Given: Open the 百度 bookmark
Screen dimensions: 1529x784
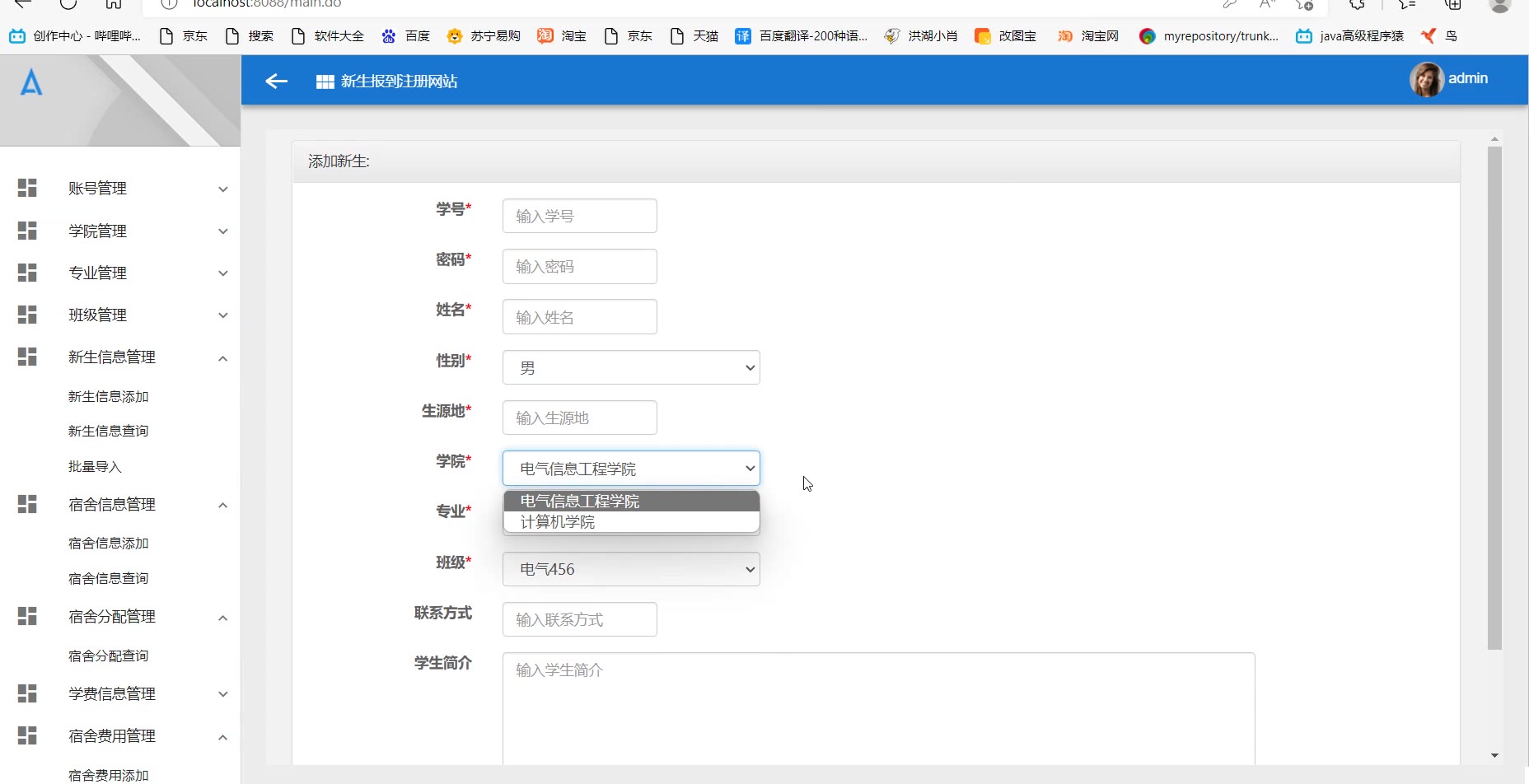Looking at the screenshot, I should click(x=406, y=36).
